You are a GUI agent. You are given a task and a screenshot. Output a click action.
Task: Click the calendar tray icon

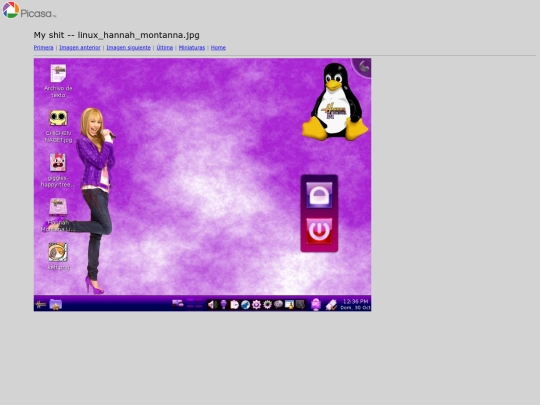pos(289,304)
